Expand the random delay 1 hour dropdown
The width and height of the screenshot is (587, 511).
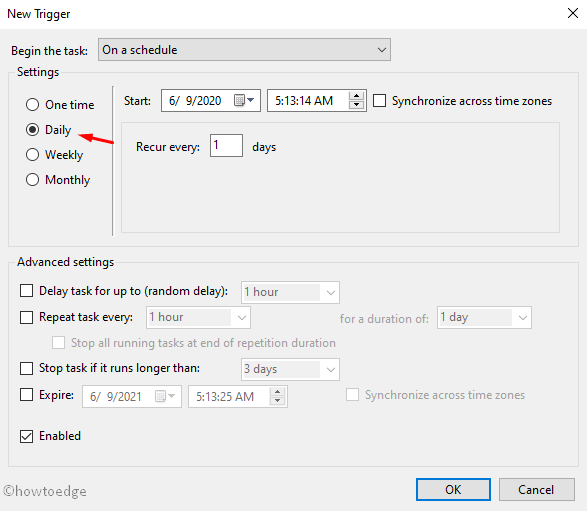(291, 292)
